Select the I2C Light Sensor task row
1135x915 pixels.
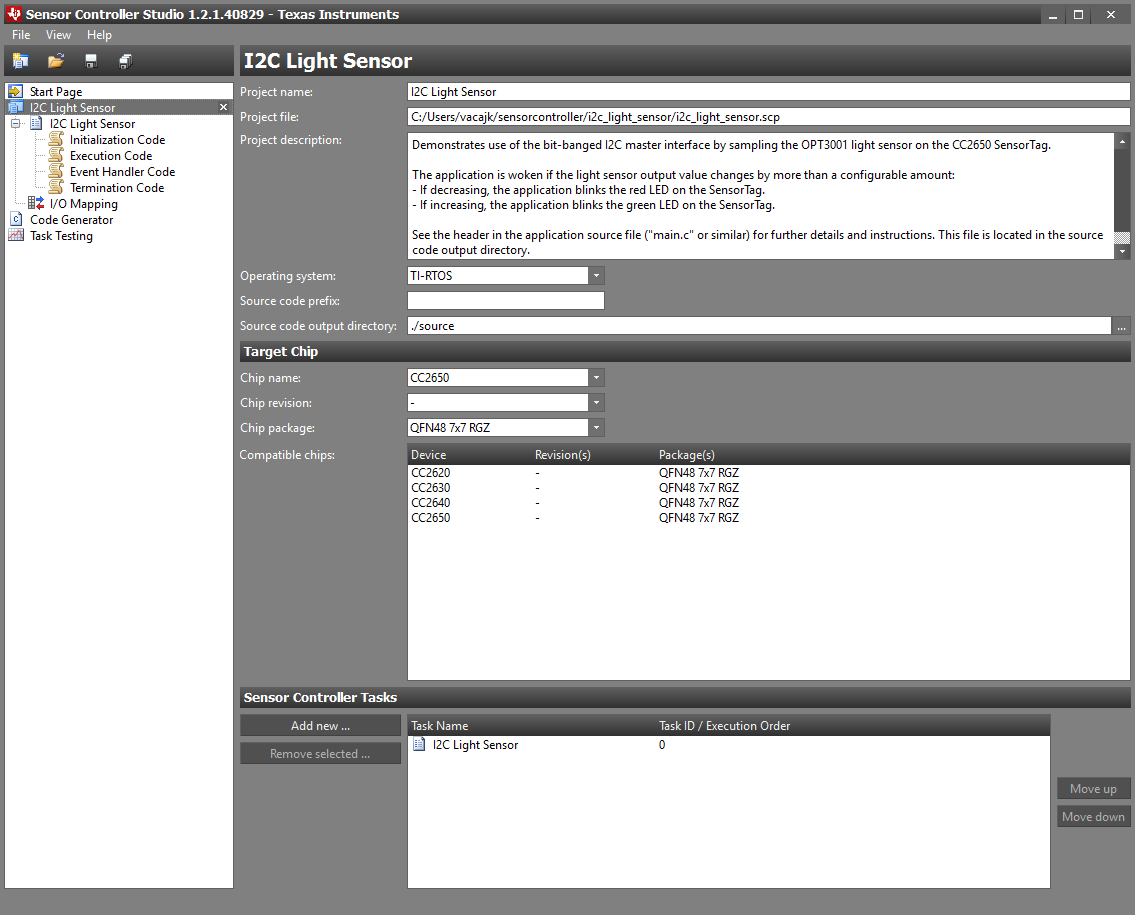point(728,745)
